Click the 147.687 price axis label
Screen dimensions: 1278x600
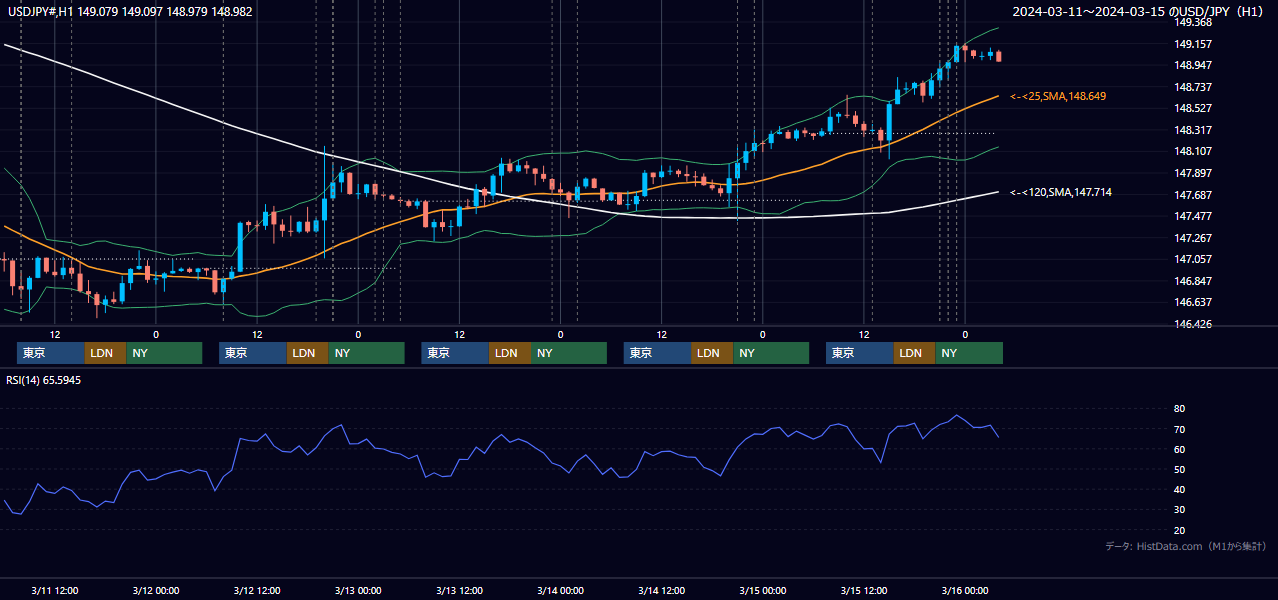[1193, 194]
